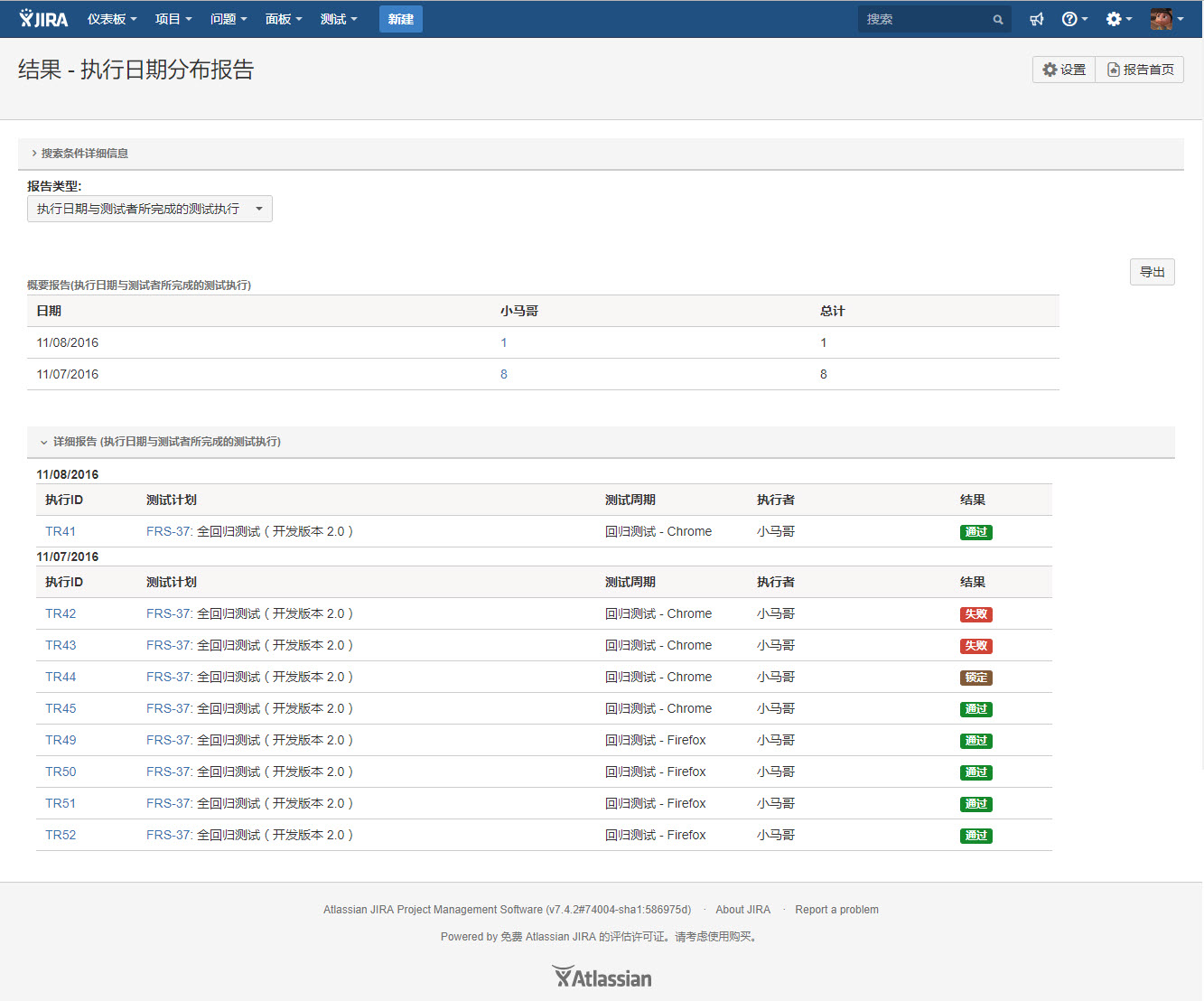
Task: Click the 11/07/2016 summary date cell
Action: pos(68,374)
